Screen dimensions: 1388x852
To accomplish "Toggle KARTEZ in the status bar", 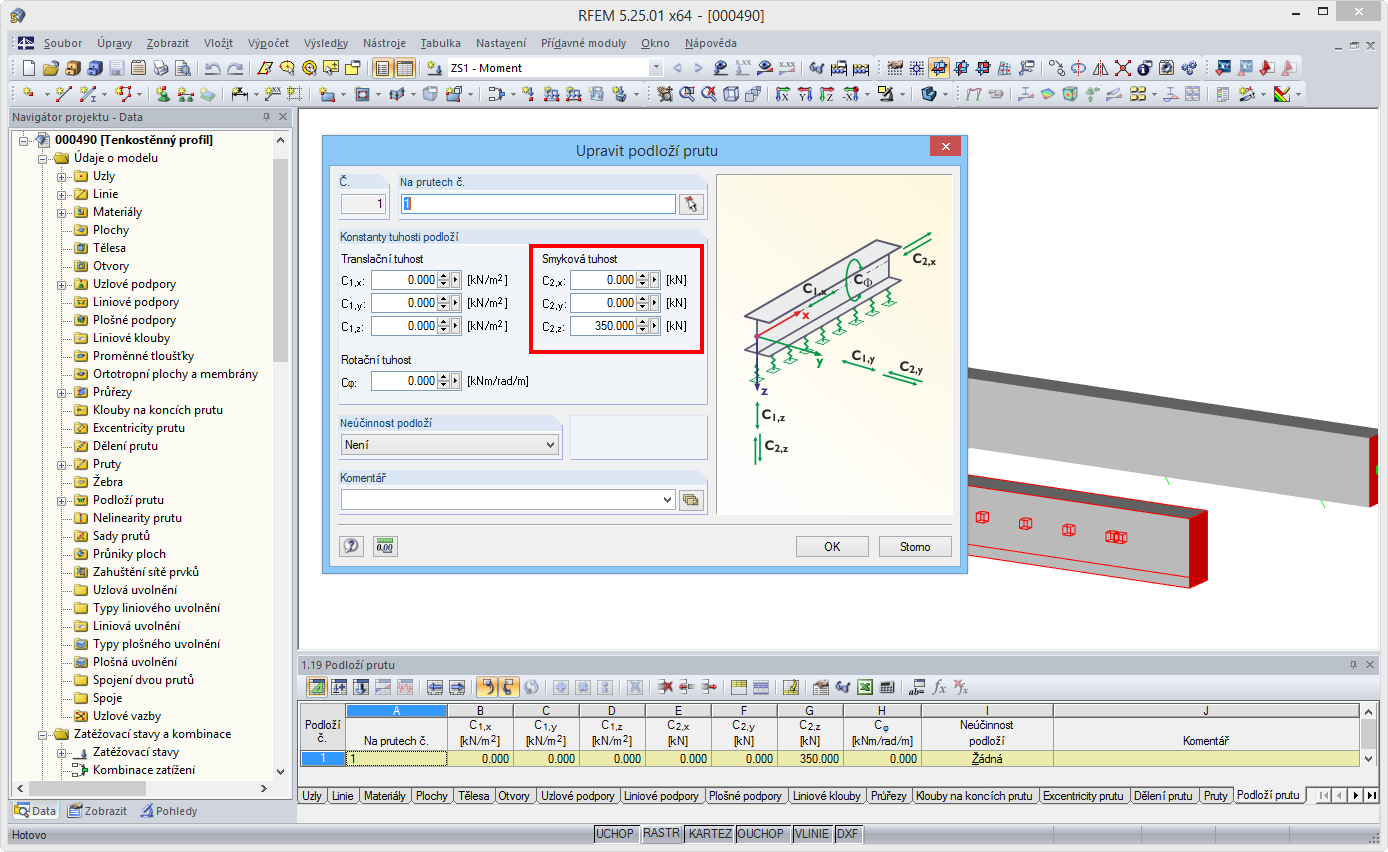I will click(x=710, y=834).
